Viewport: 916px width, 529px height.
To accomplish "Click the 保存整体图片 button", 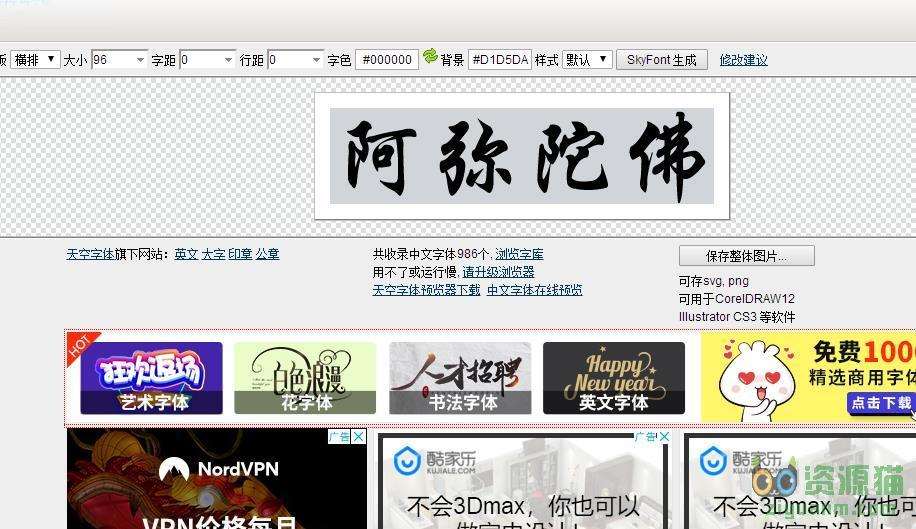I will point(747,256).
